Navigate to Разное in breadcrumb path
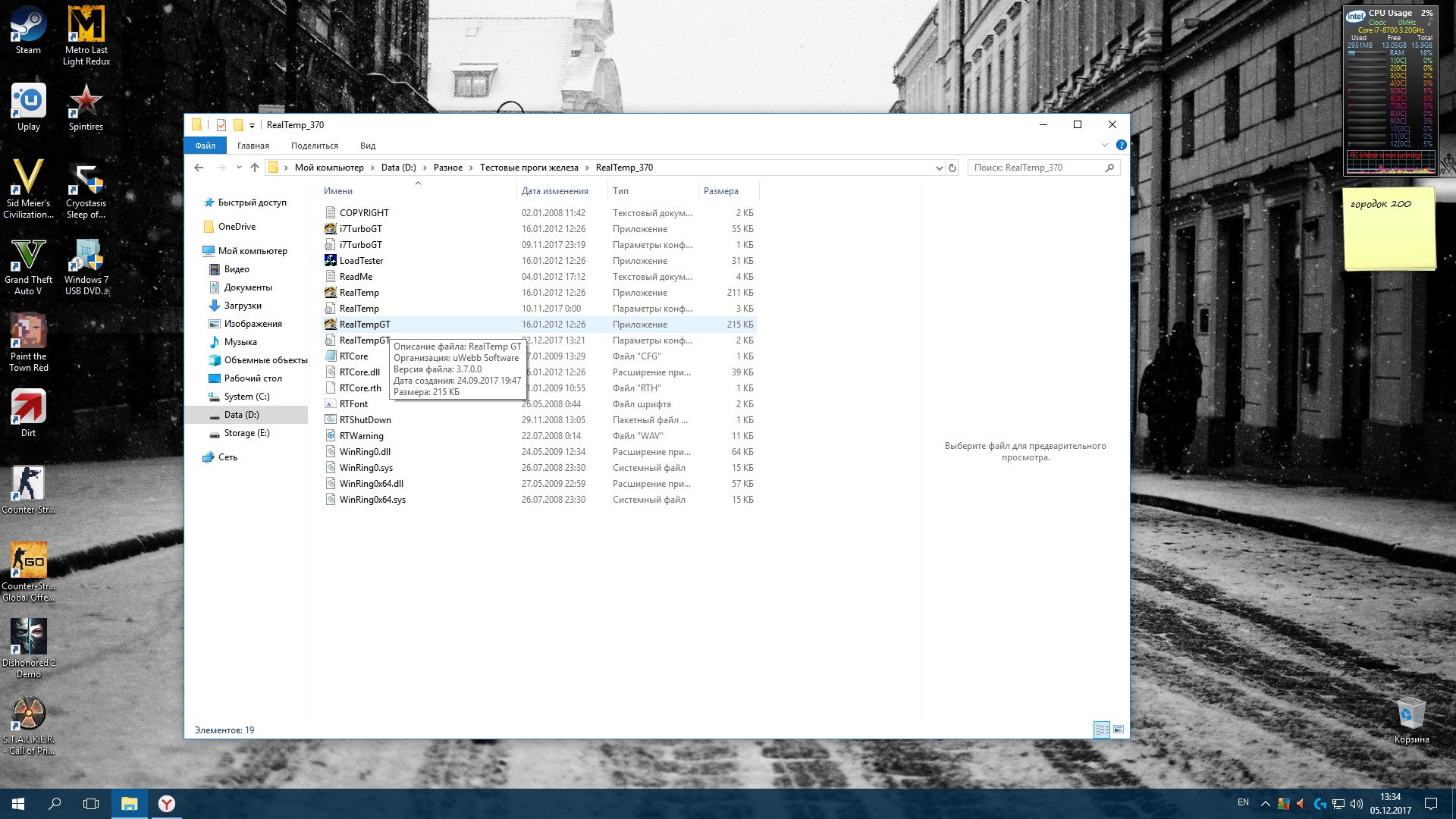Image resolution: width=1456 pixels, height=819 pixels. click(447, 168)
